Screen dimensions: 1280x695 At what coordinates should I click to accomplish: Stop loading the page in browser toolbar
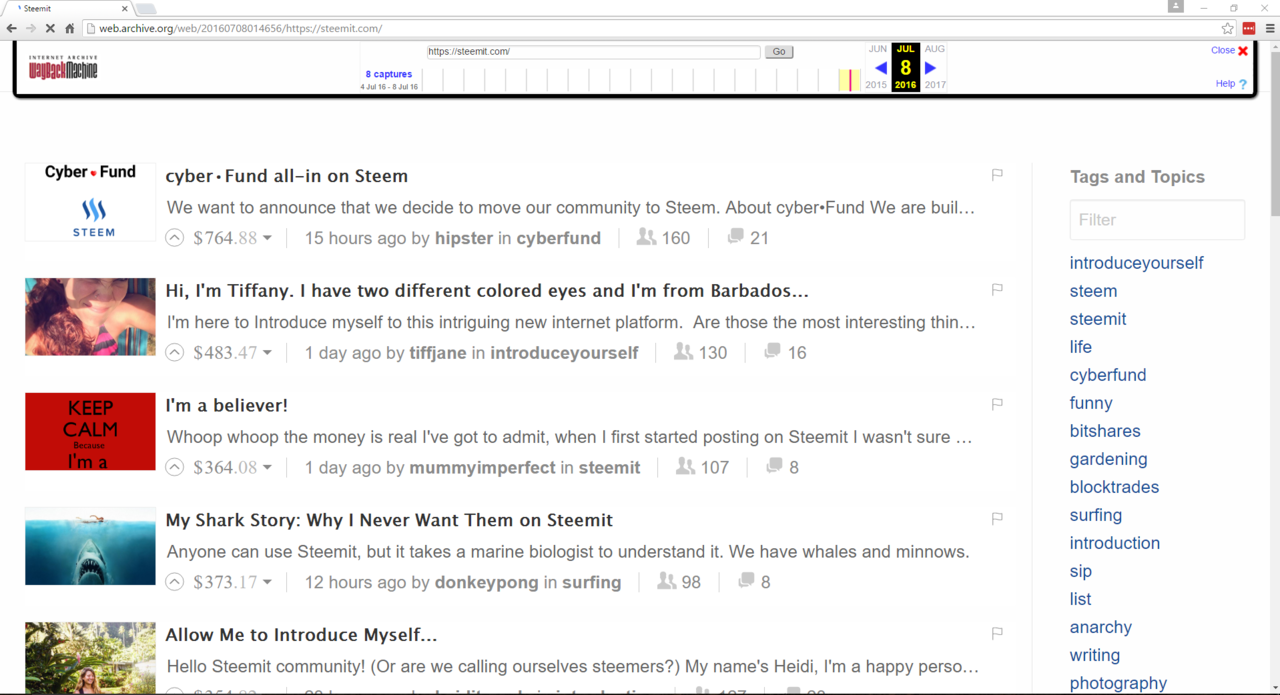[50, 28]
